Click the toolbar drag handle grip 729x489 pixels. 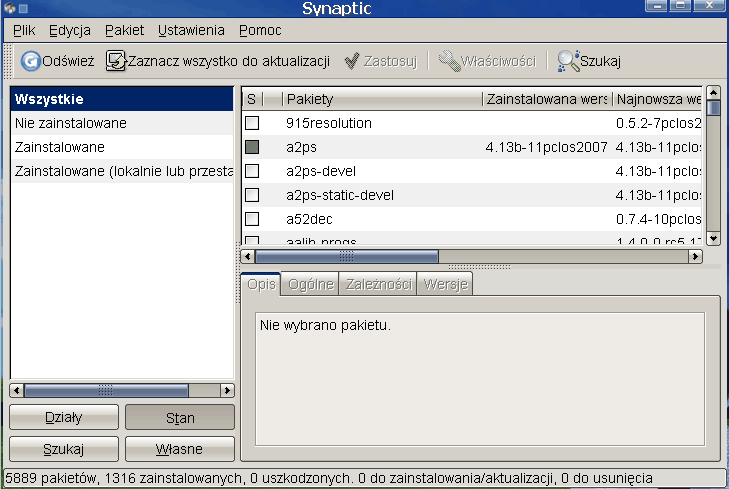coord(7,61)
